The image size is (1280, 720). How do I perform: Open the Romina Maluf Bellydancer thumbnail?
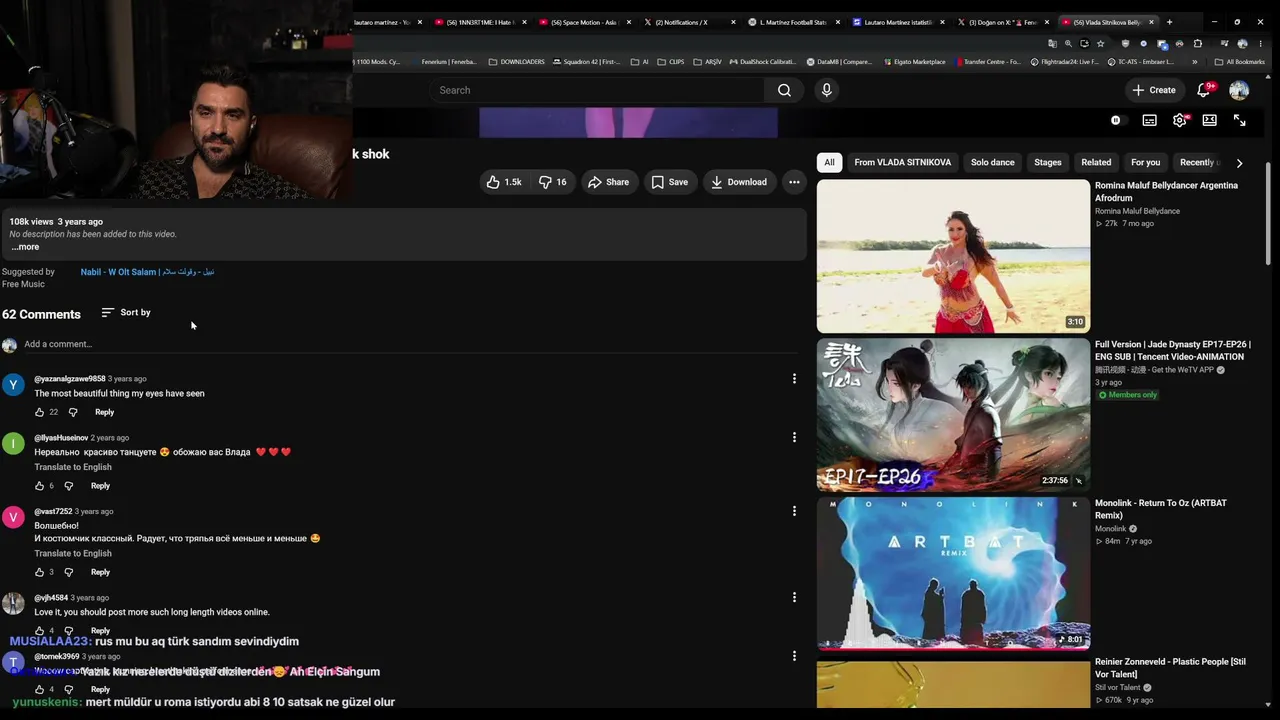pos(953,256)
